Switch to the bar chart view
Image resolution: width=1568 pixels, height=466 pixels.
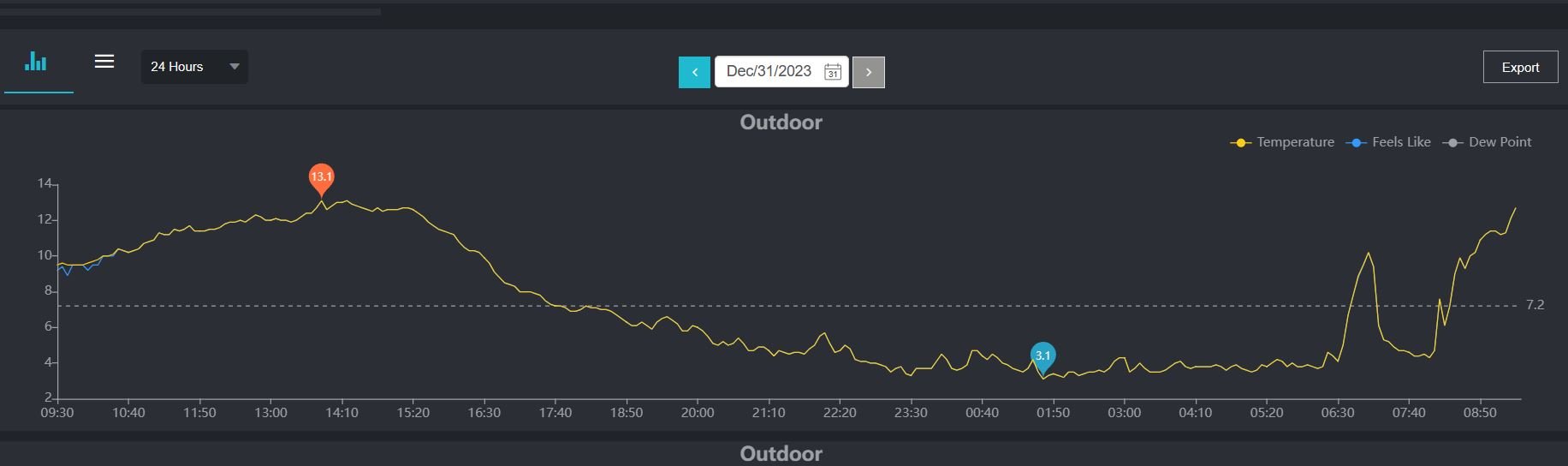tap(36, 62)
